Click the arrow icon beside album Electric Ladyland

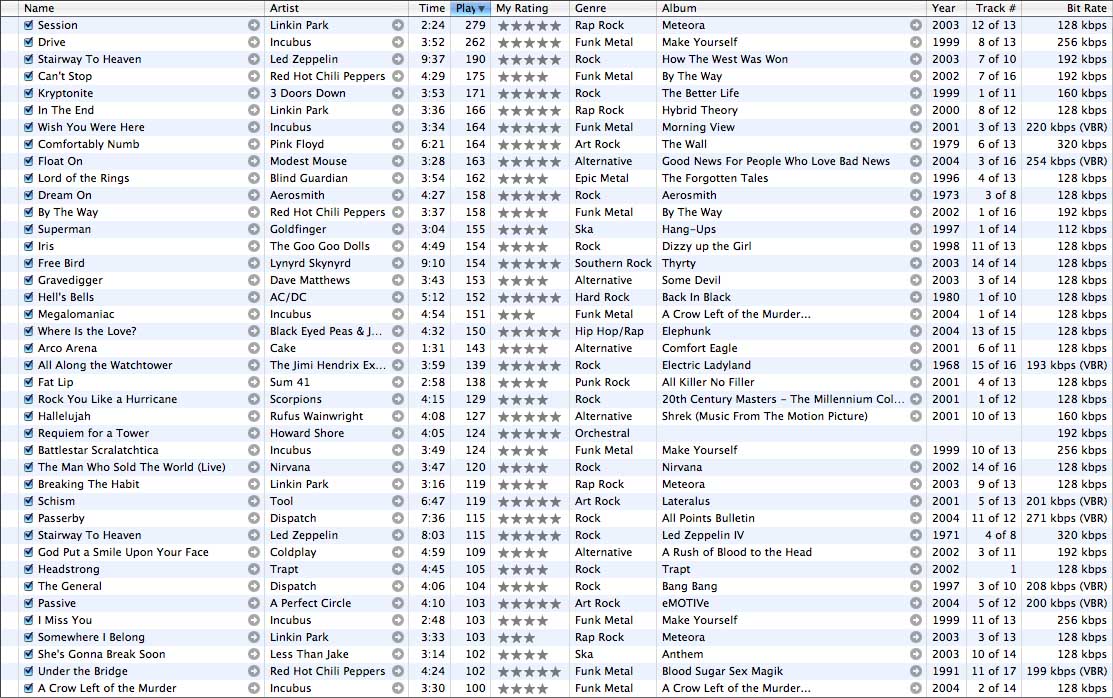click(916, 365)
